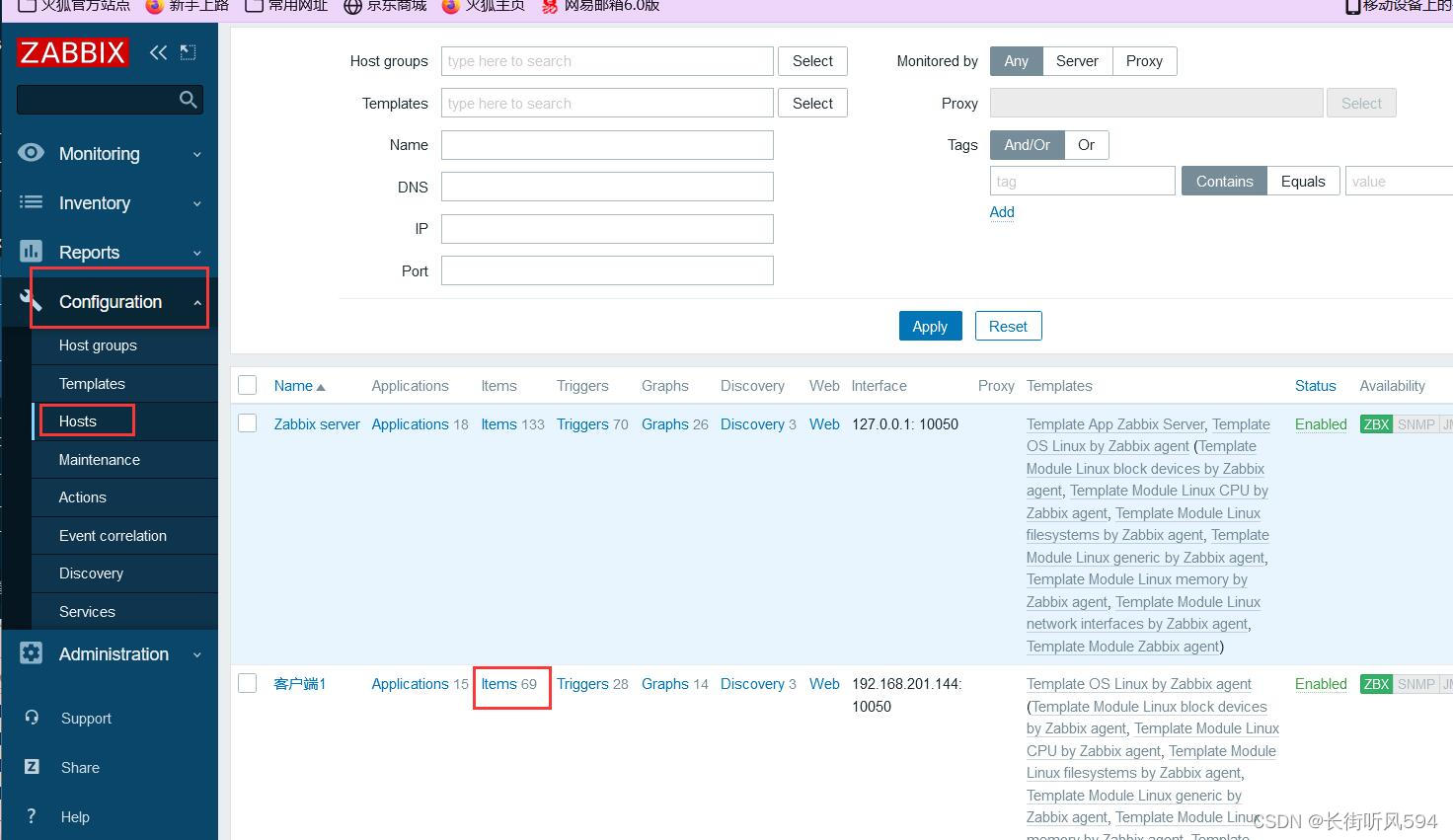Viewport: 1453px width, 840px height.
Task: Click Reset filter button
Action: [x=1008, y=326]
